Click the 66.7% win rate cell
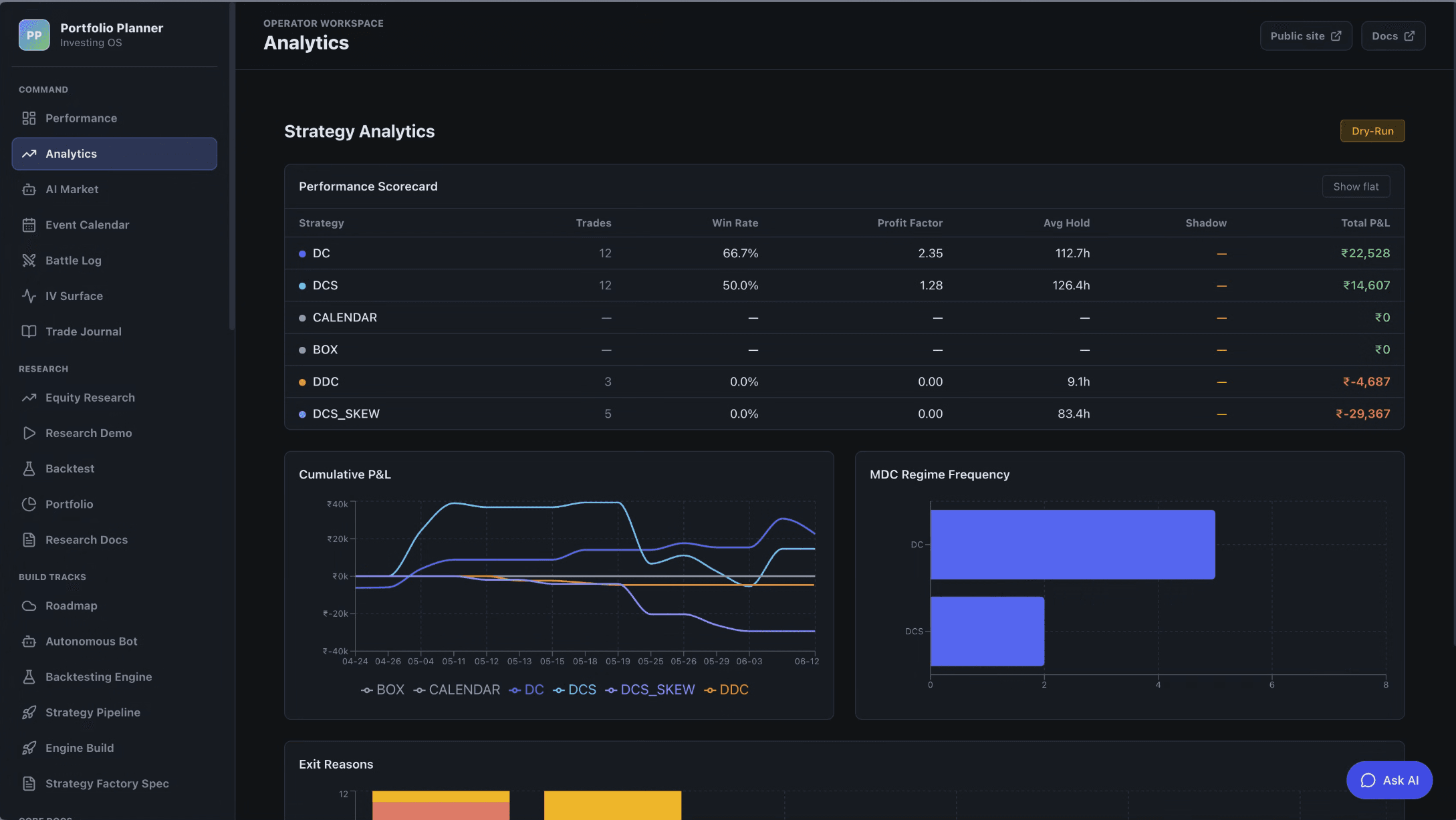 (x=740, y=253)
